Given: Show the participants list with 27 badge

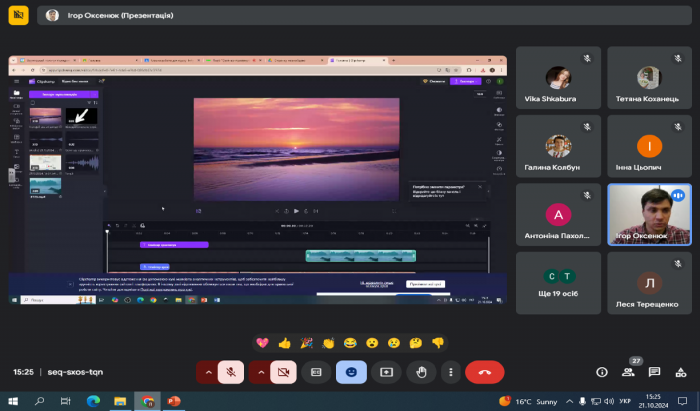Looking at the screenshot, I should click(629, 371).
